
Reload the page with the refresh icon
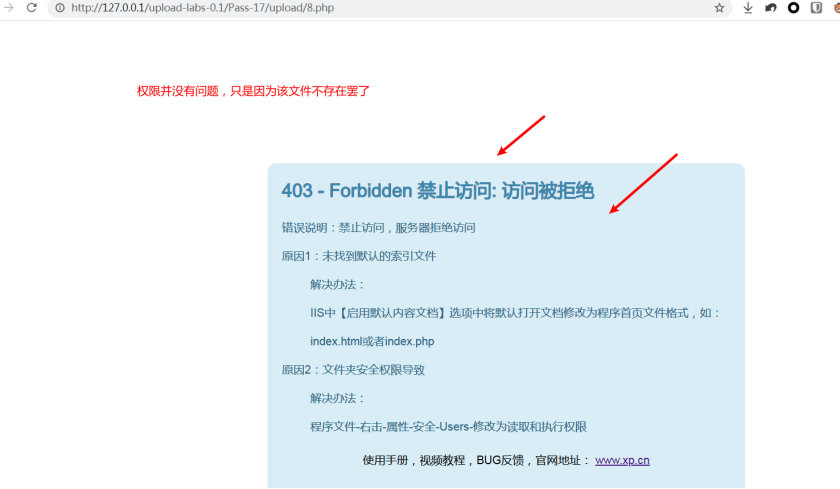coord(32,7)
